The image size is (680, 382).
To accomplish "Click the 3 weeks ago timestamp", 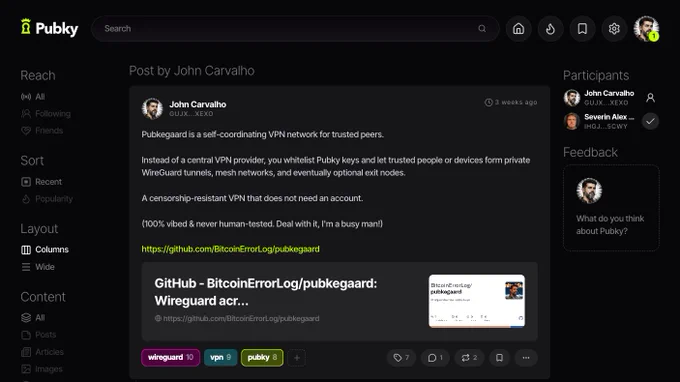I will [x=511, y=102].
